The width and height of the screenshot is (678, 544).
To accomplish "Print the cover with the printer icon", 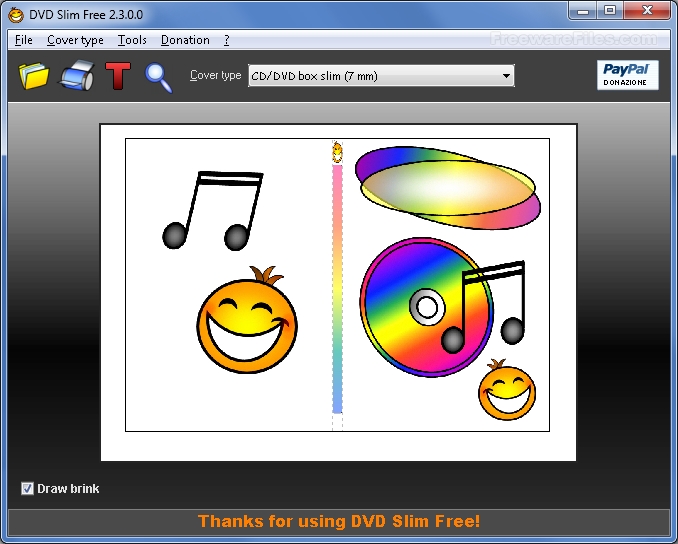I will [x=77, y=76].
